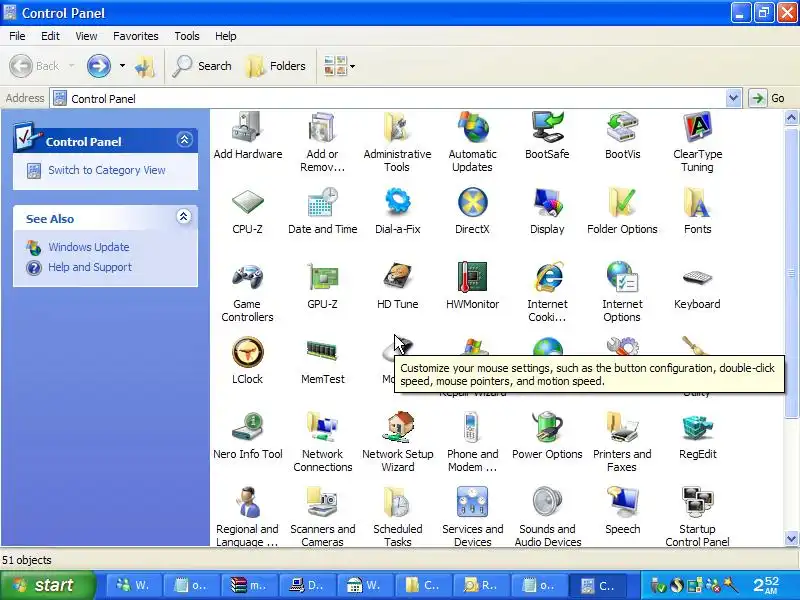
Task: Launch the HD Tune icon
Action: coord(397,286)
